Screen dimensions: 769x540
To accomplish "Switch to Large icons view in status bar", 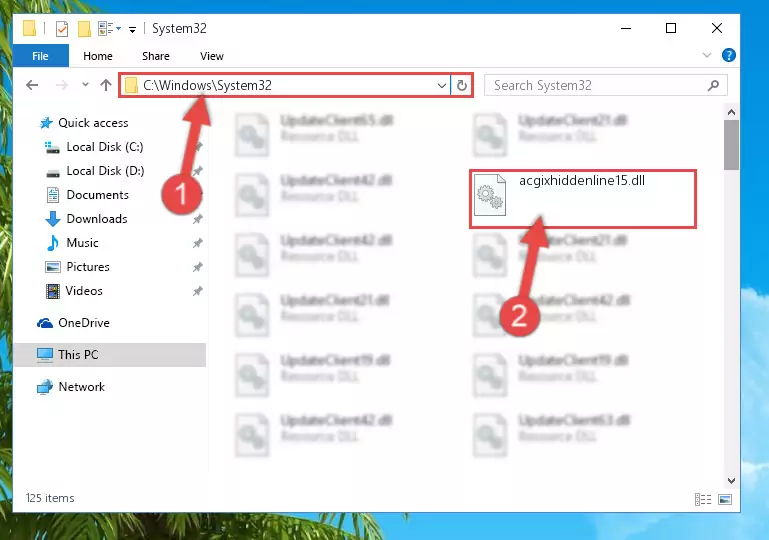I will coord(725,500).
